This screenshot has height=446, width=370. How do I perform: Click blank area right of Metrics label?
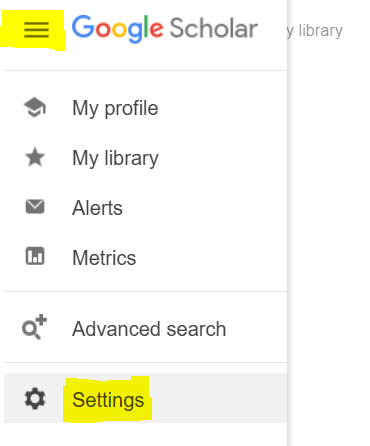(x=212, y=258)
